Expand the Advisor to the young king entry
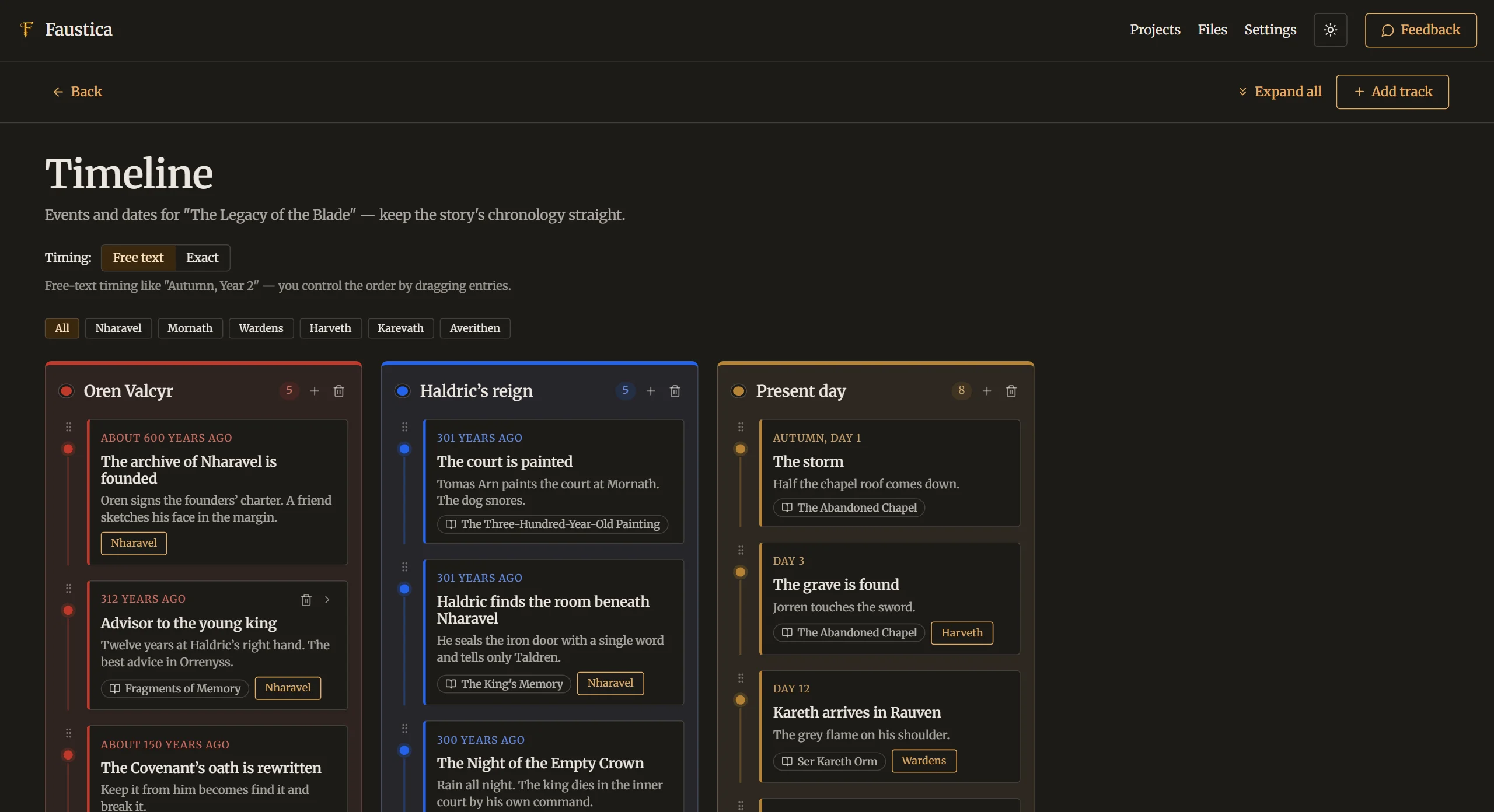The image size is (1494, 812). click(x=327, y=600)
